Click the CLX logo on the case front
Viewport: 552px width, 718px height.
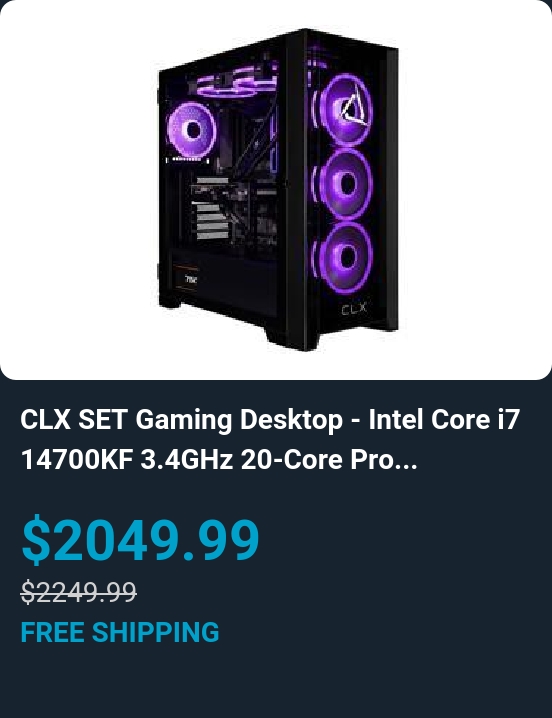tap(354, 309)
